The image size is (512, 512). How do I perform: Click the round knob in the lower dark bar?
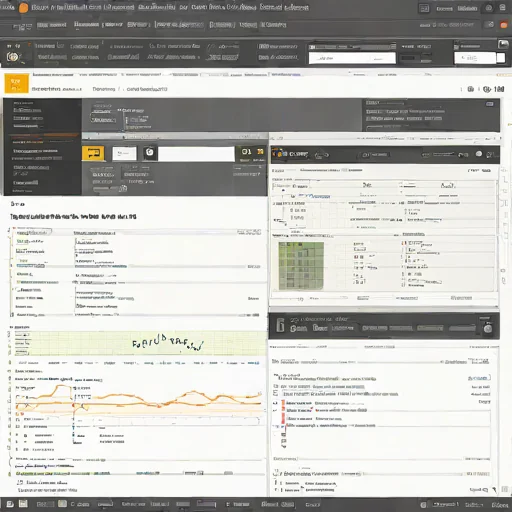pyautogui.click(x=488, y=329)
